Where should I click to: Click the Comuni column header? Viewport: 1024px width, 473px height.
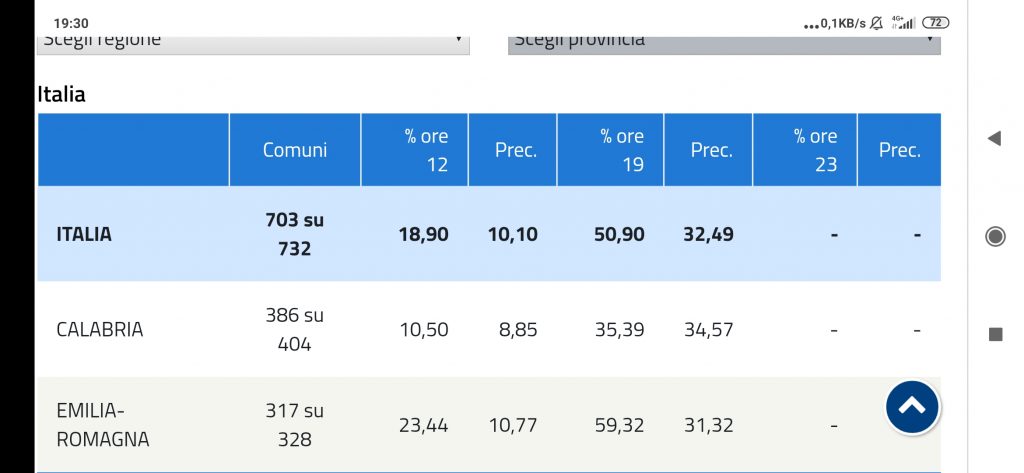click(295, 150)
